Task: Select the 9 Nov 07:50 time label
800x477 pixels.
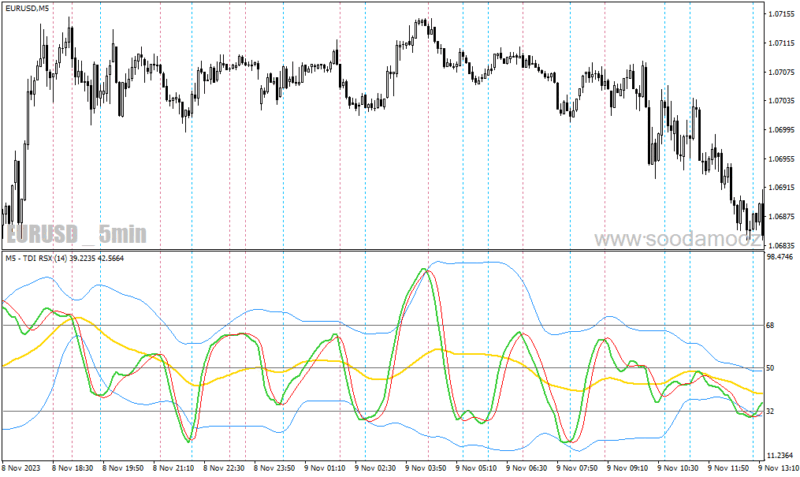Action: (x=577, y=467)
